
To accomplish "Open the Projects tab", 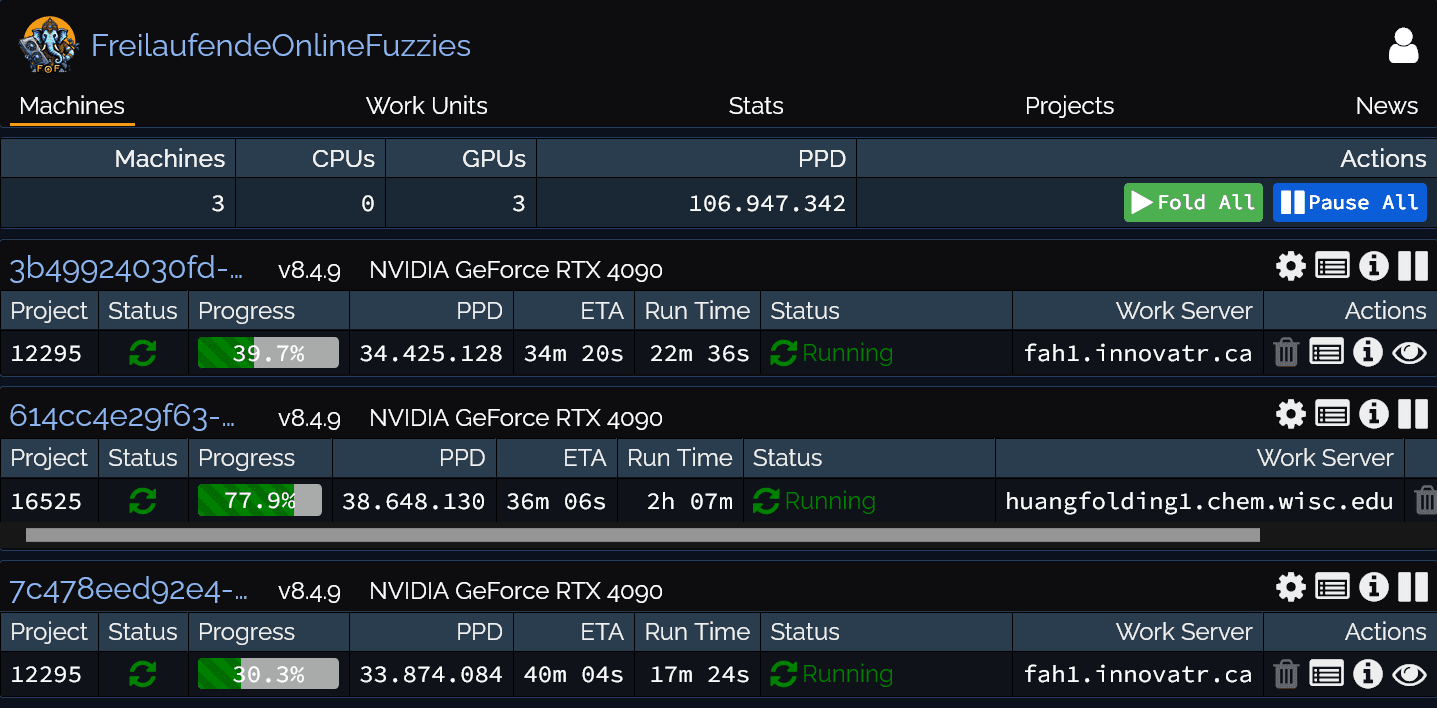I will 1069,106.
